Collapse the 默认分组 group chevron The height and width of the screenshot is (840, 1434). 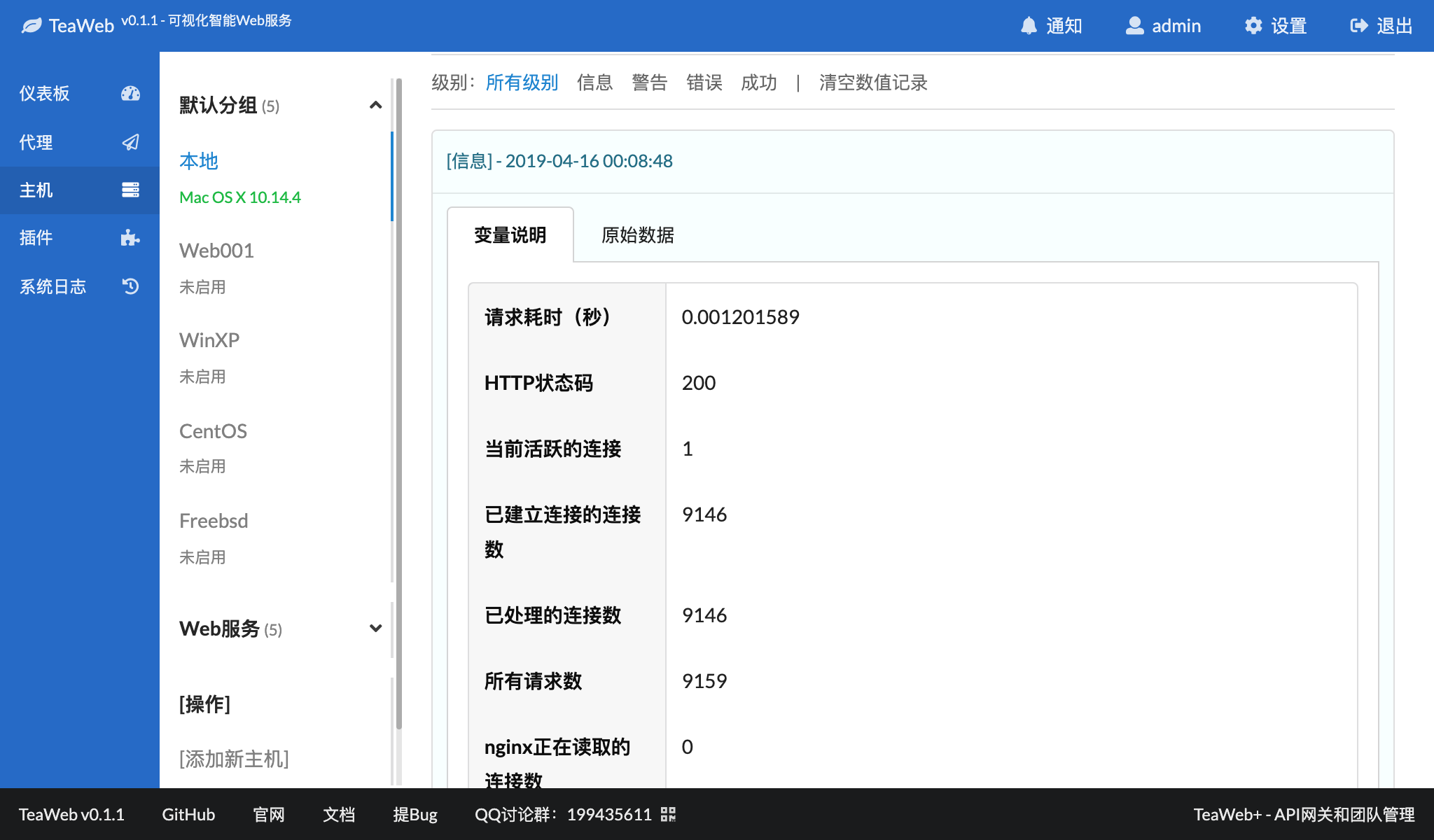tap(375, 105)
